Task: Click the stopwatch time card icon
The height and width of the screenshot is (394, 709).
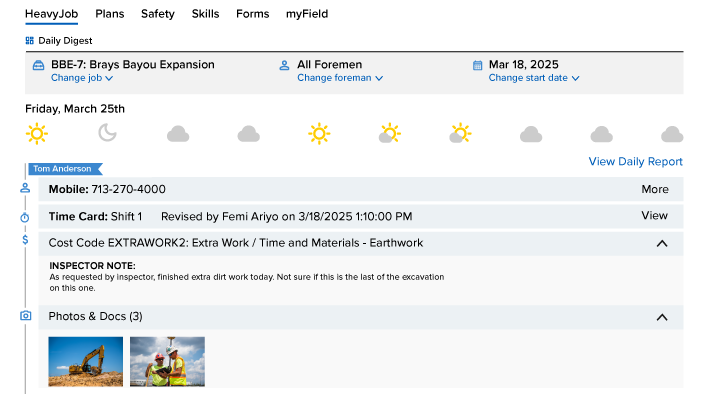Action: point(25,218)
